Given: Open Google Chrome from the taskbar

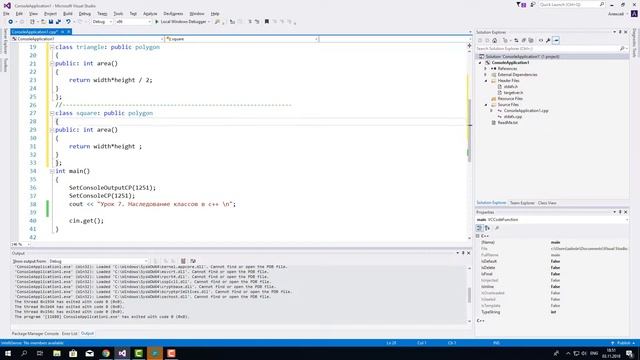Looking at the screenshot, I should click(106, 353).
